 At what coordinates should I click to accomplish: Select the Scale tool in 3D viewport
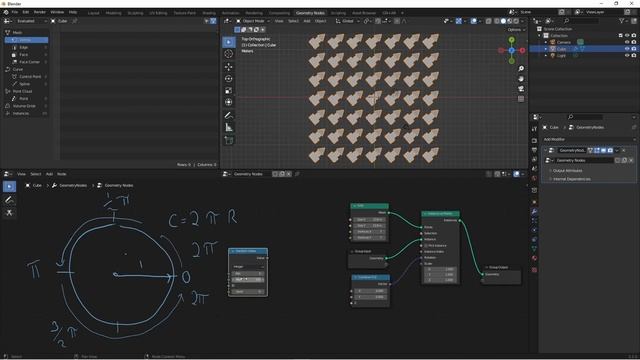(x=229, y=90)
